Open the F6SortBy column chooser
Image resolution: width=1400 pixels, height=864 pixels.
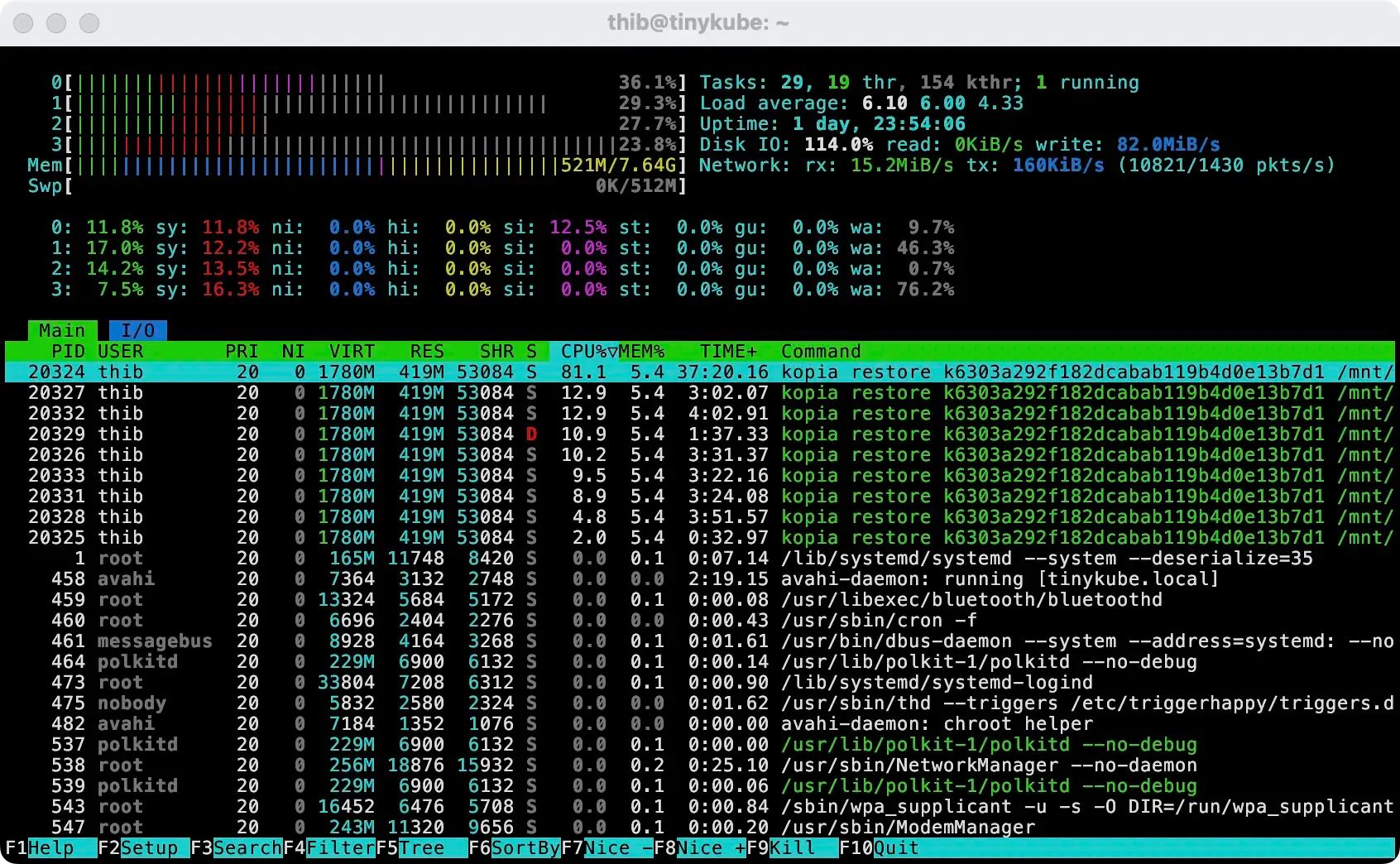click(513, 847)
